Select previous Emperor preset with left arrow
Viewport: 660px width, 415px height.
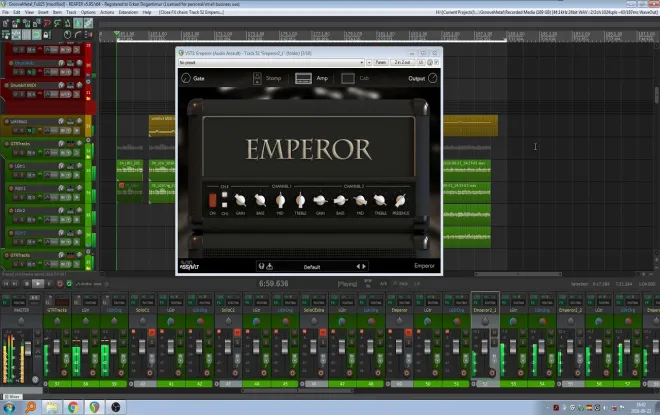coord(359,266)
